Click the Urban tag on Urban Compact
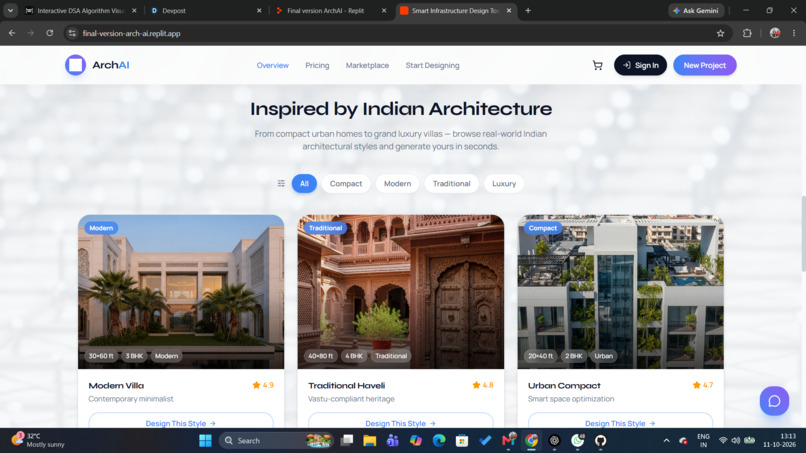 [x=603, y=356]
